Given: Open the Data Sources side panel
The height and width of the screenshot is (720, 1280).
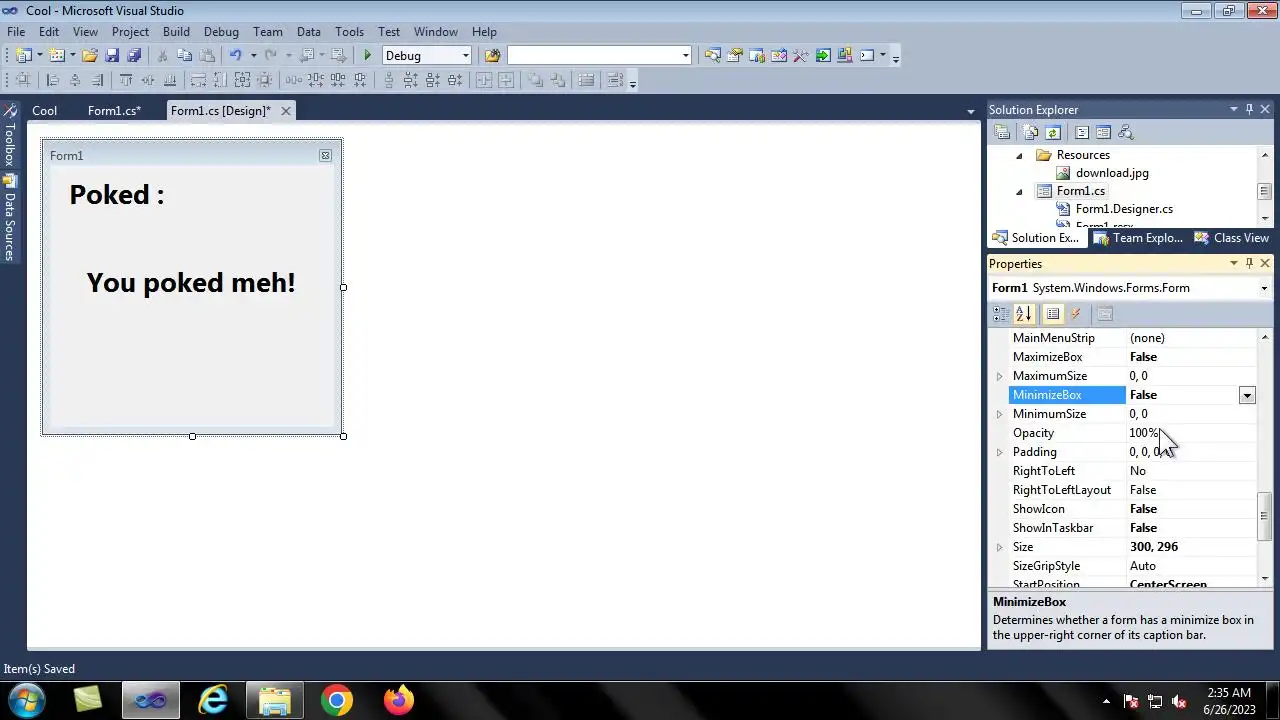Looking at the screenshot, I should 9,219.
